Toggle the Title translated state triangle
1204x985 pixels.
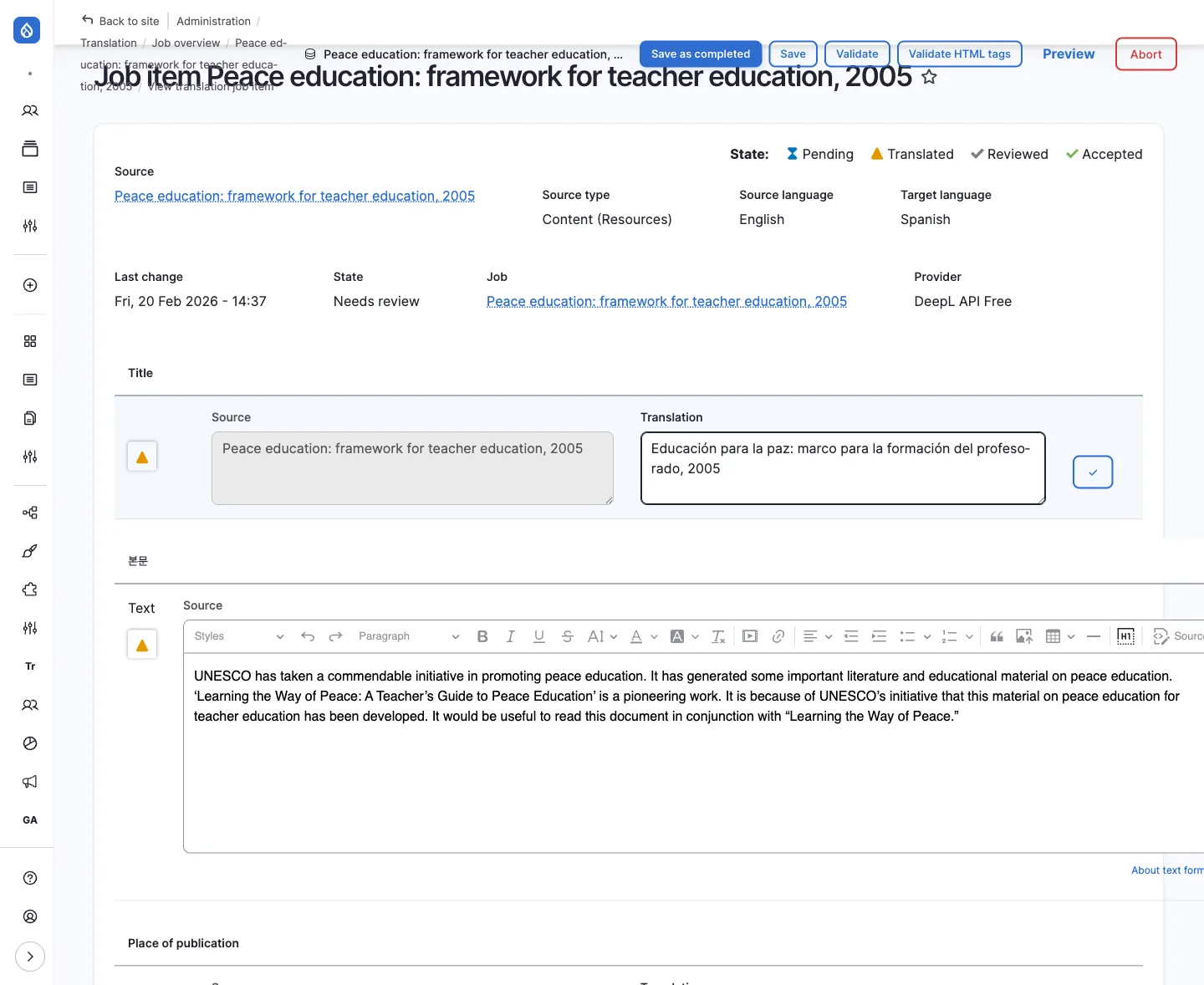point(142,457)
